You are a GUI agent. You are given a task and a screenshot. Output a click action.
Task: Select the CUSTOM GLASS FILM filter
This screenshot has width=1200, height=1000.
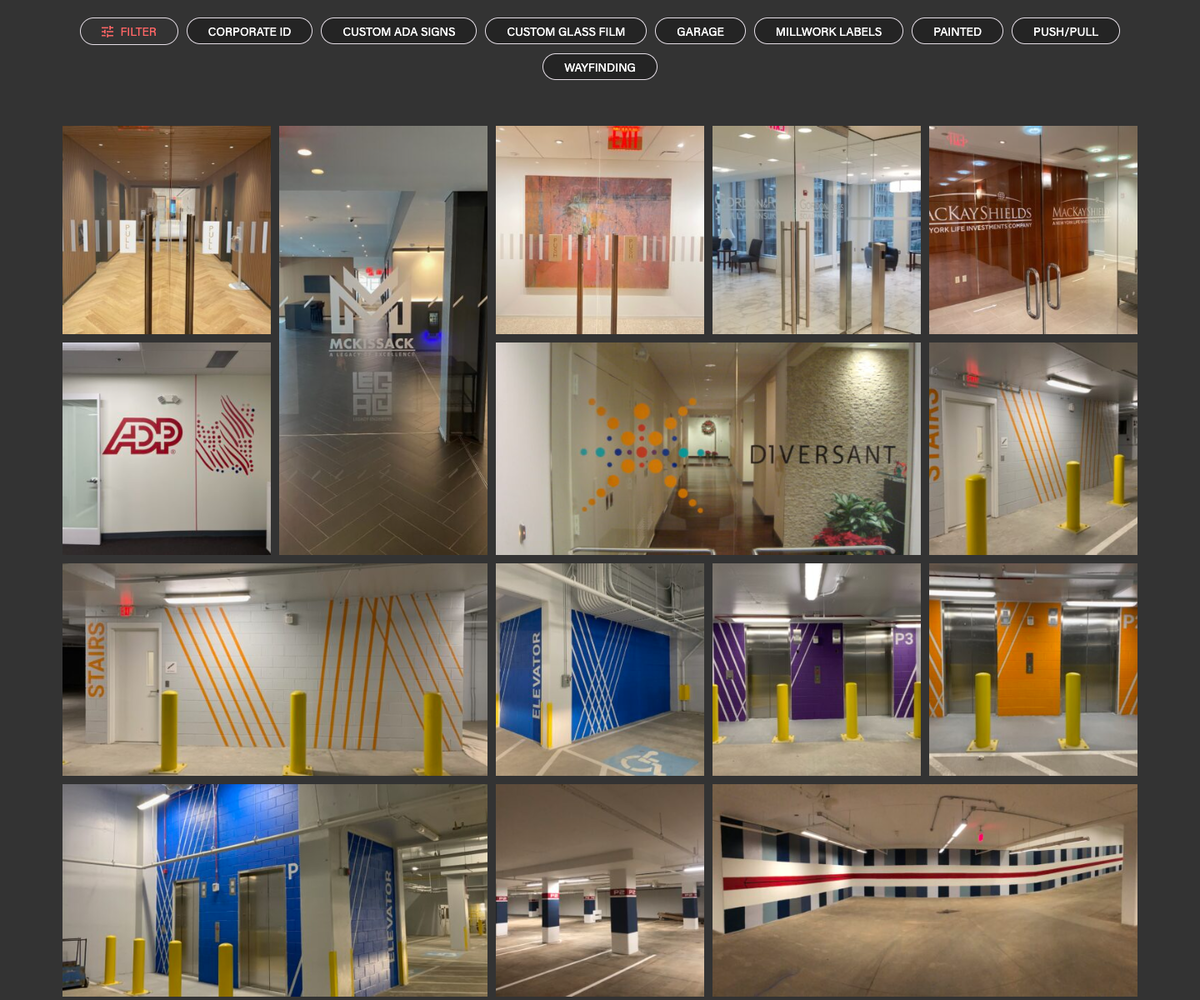[x=566, y=32]
